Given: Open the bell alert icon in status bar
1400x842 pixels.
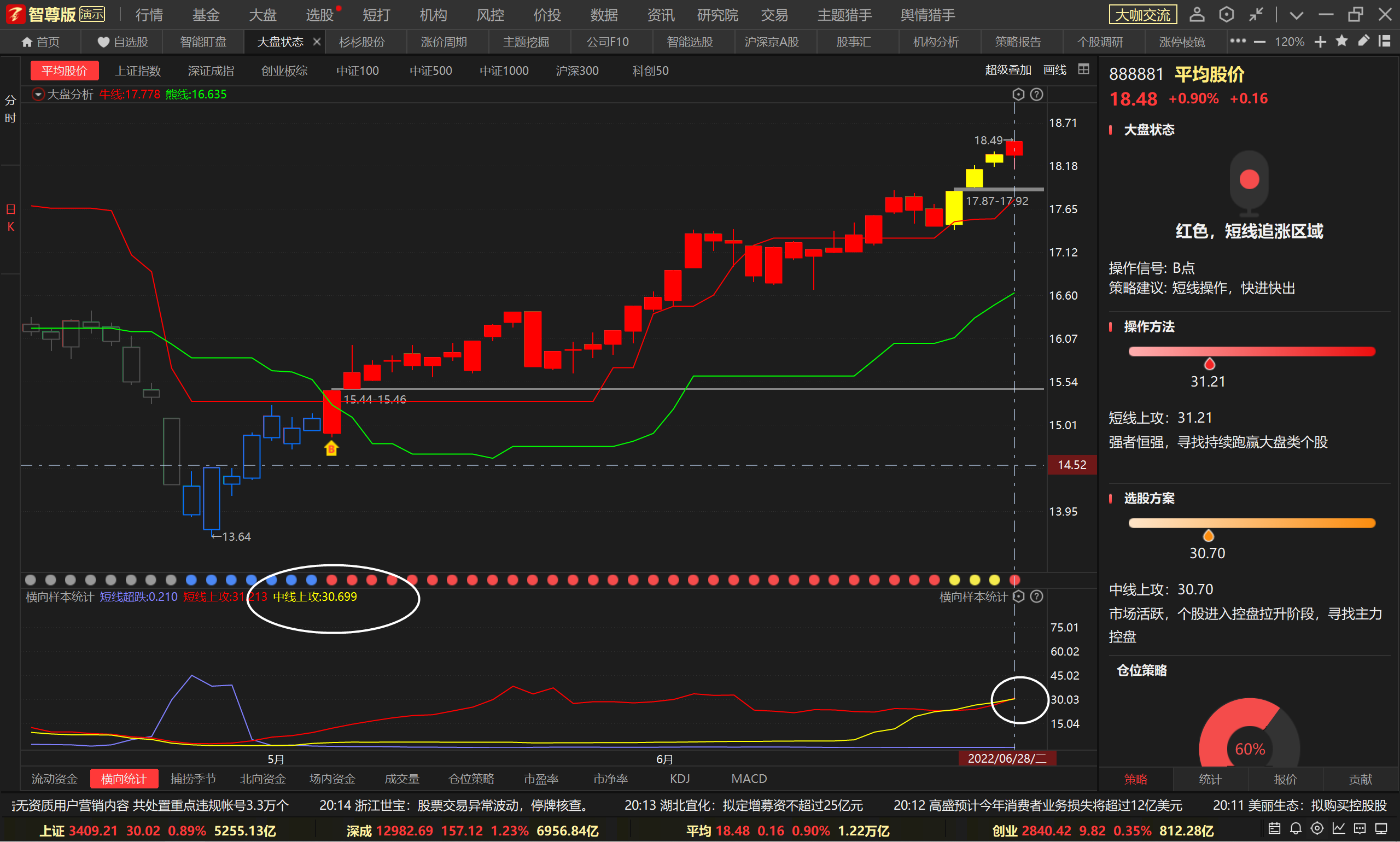Looking at the screenshot, I should pyautogui.click(x=1296, y=829).
